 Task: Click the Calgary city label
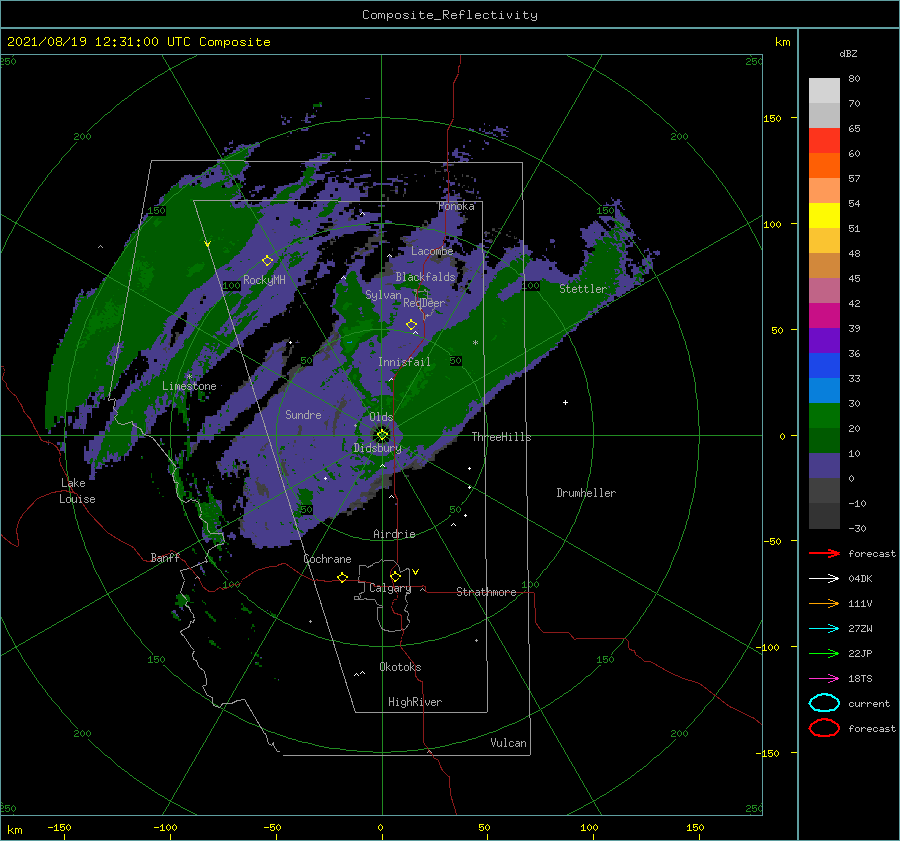(390, 588)
